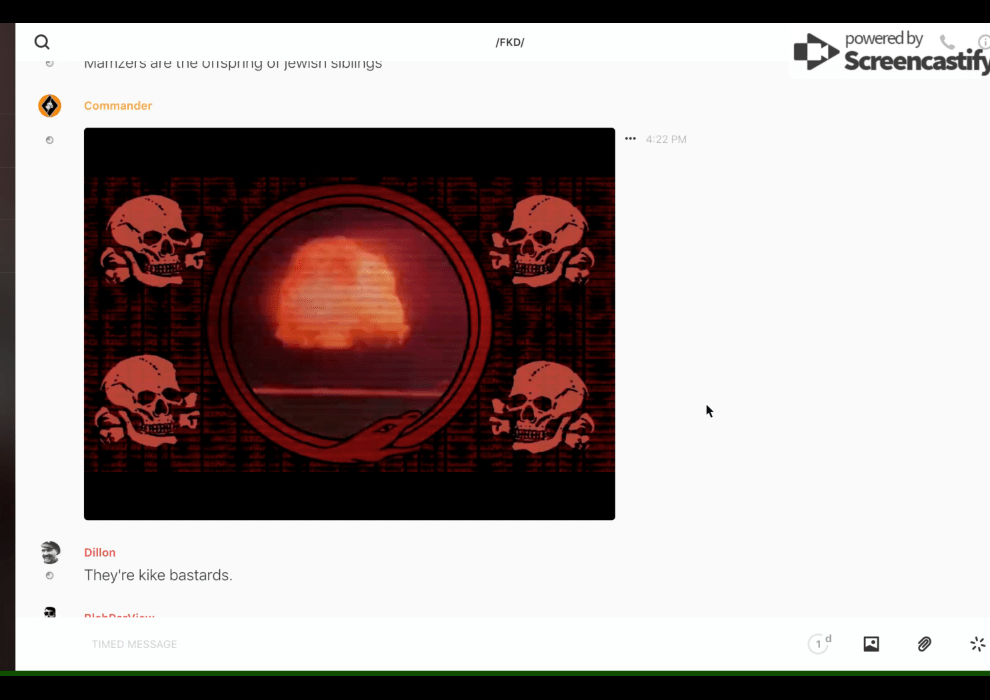The width and height of the screenshot is (990, 700).
Task: Click the partially visible avatar at bottom
Action: (50, 612)
